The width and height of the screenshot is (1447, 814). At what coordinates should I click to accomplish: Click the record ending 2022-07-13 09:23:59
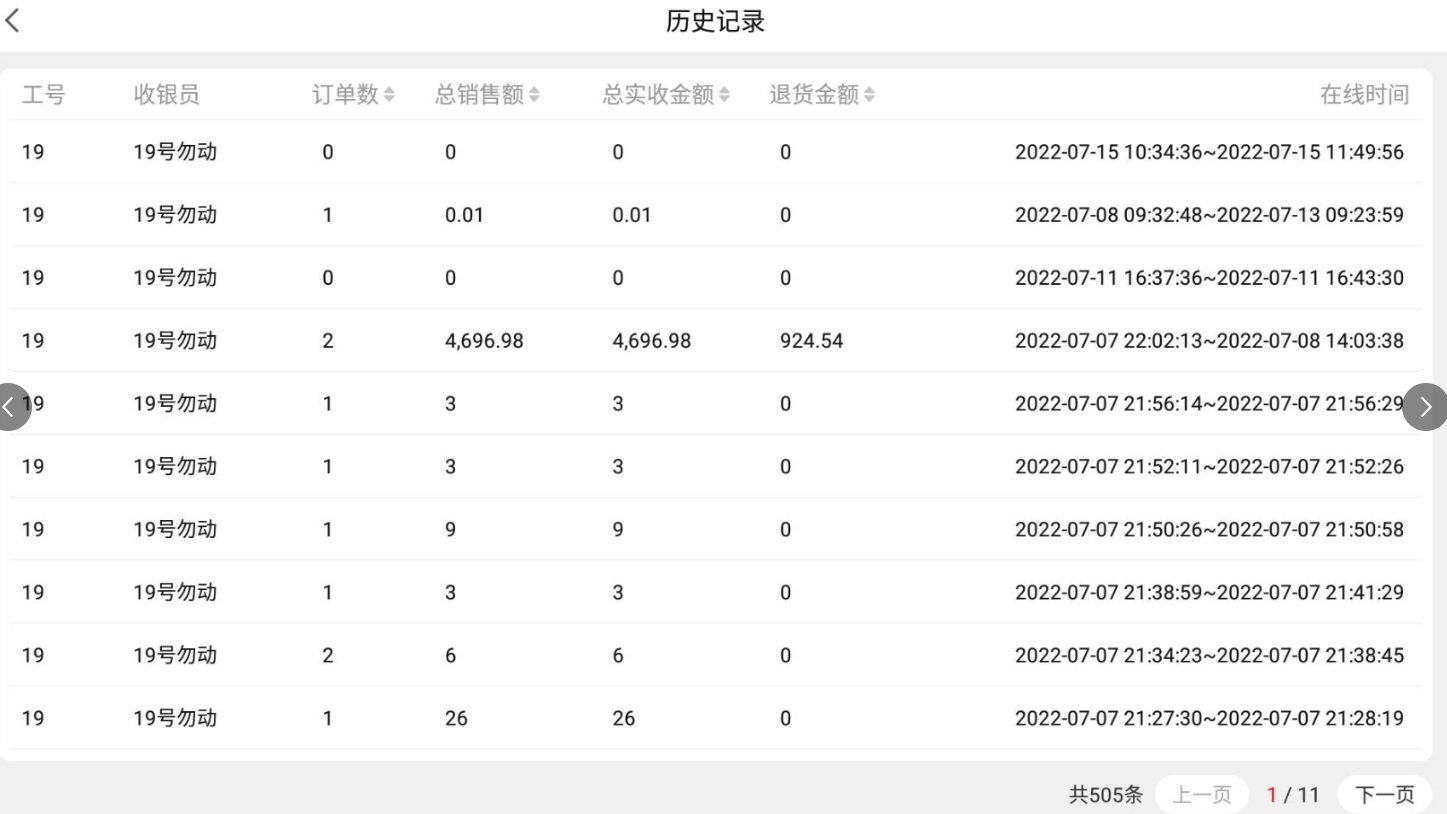pyautogui.click(x=1209, y=215)
